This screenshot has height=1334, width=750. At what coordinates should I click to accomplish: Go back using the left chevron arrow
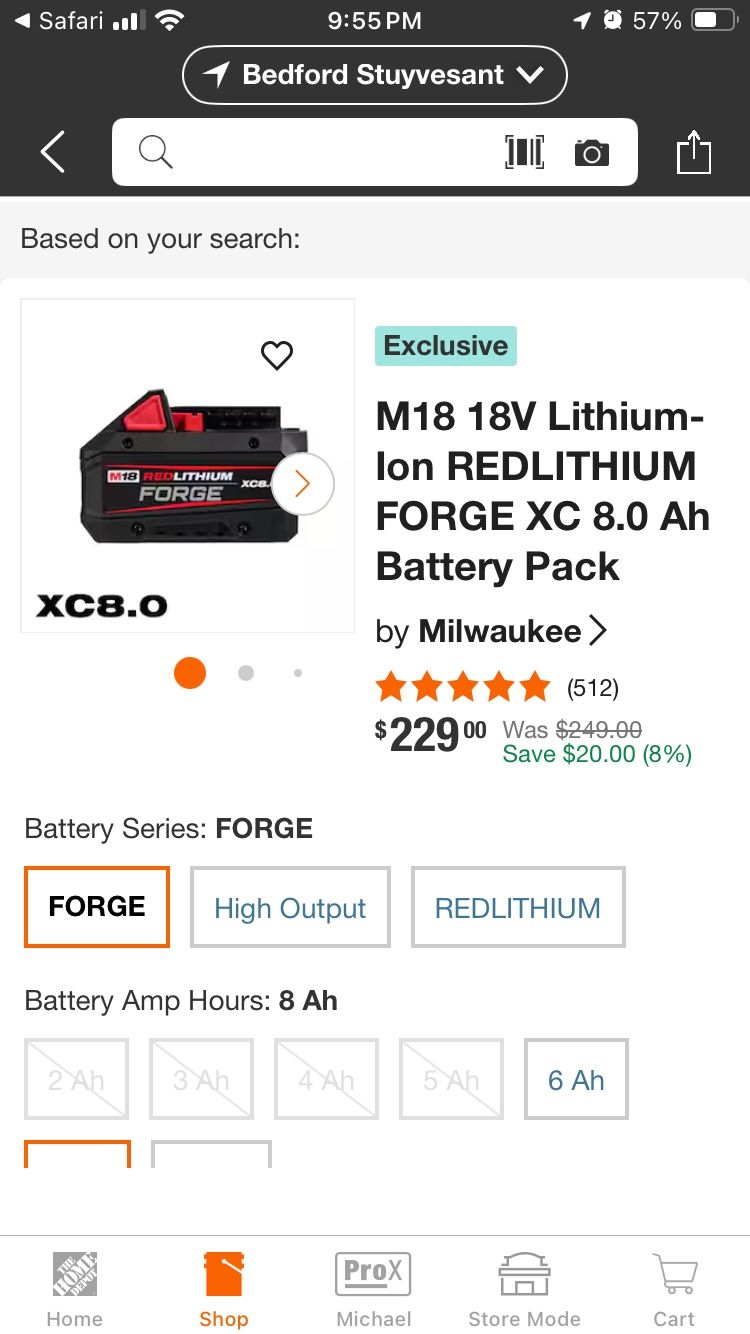coord(51,150)
